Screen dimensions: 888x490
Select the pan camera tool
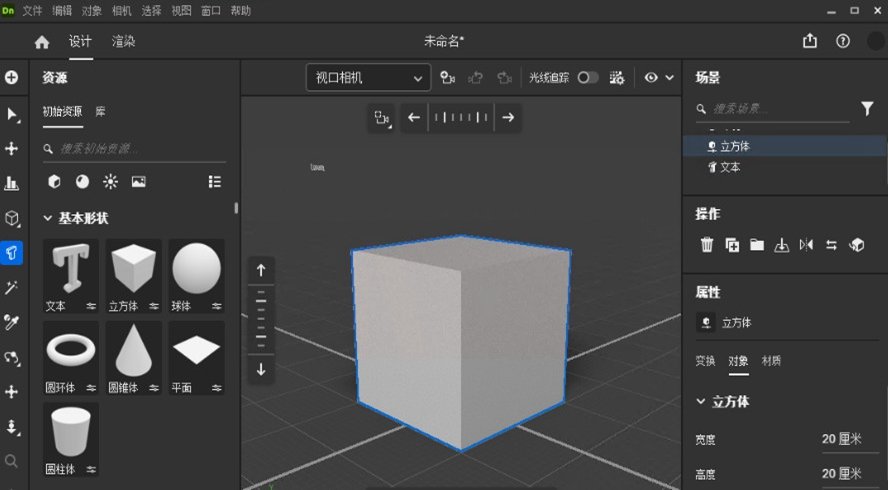coord(11,392)
